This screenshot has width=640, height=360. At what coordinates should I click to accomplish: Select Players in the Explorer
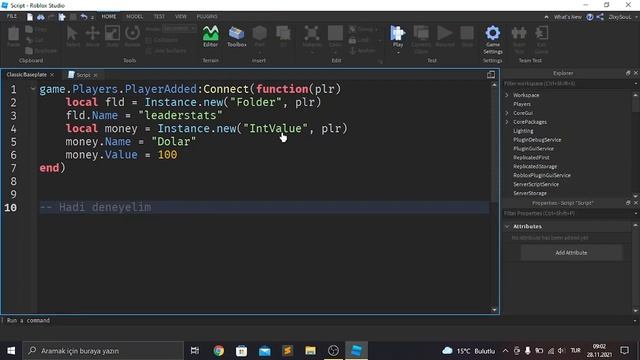tap(522, 104)
